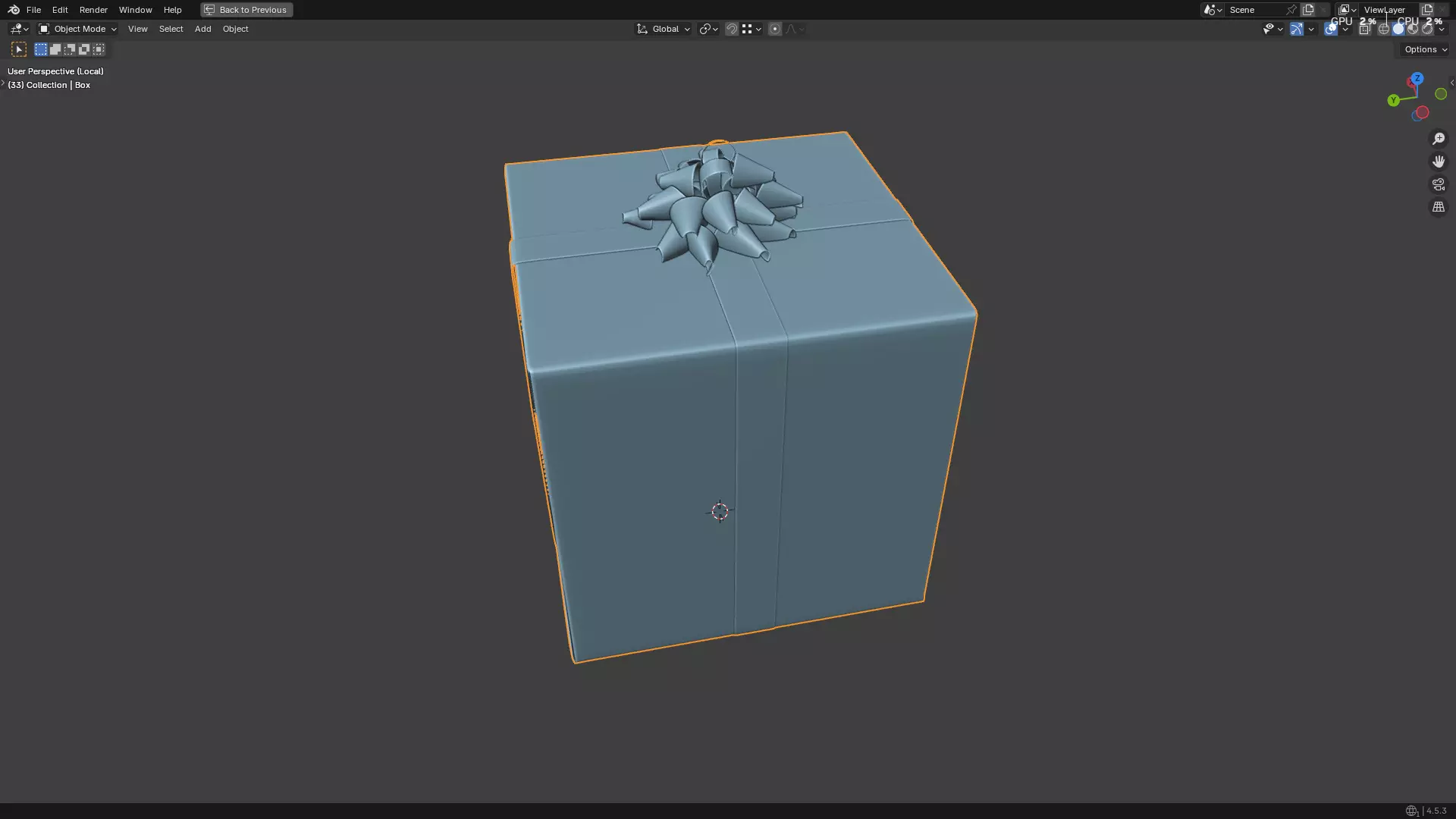
Task: Switch to solid viewport shading
Action: (1398, 29)
